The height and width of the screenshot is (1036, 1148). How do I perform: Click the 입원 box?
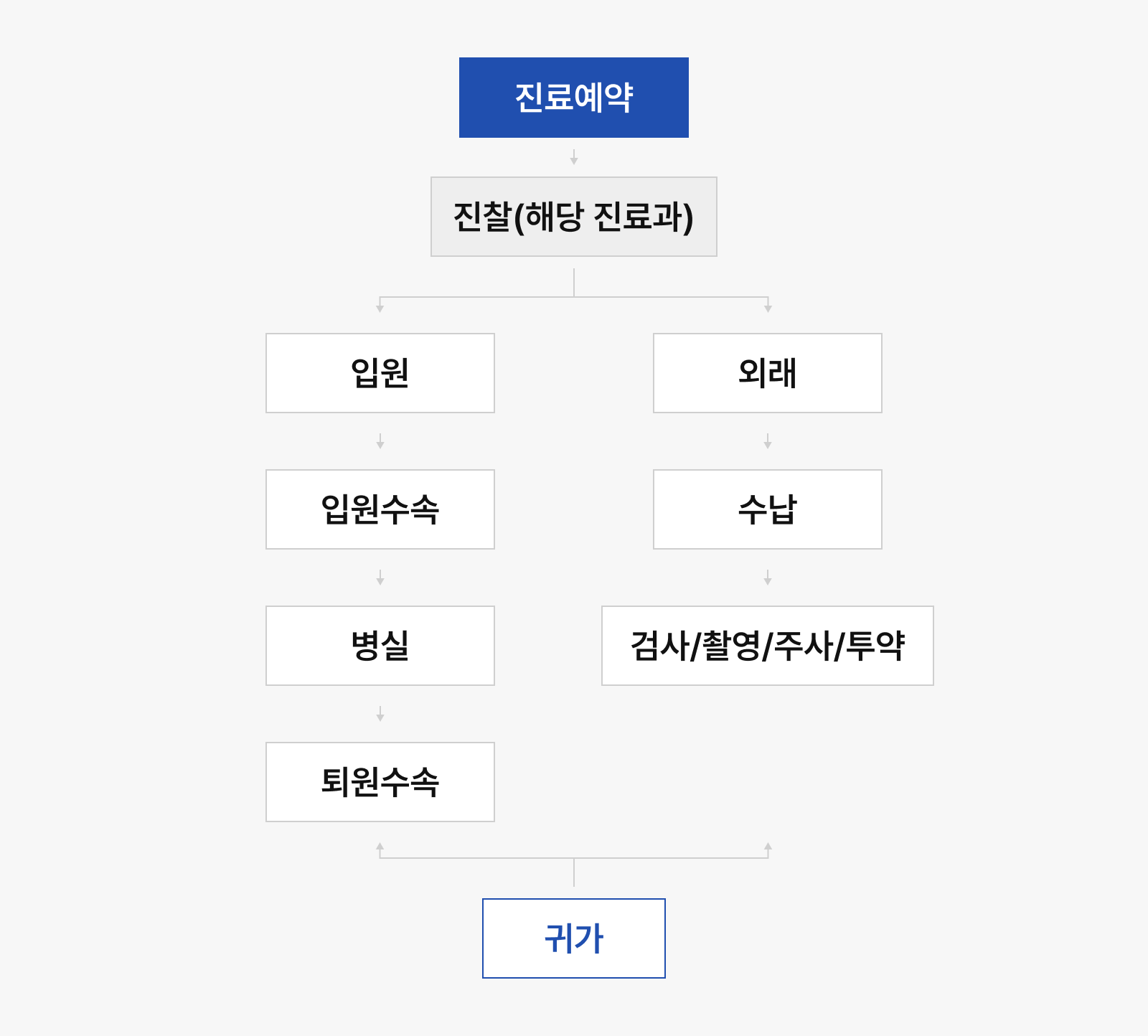pos(380,373)
